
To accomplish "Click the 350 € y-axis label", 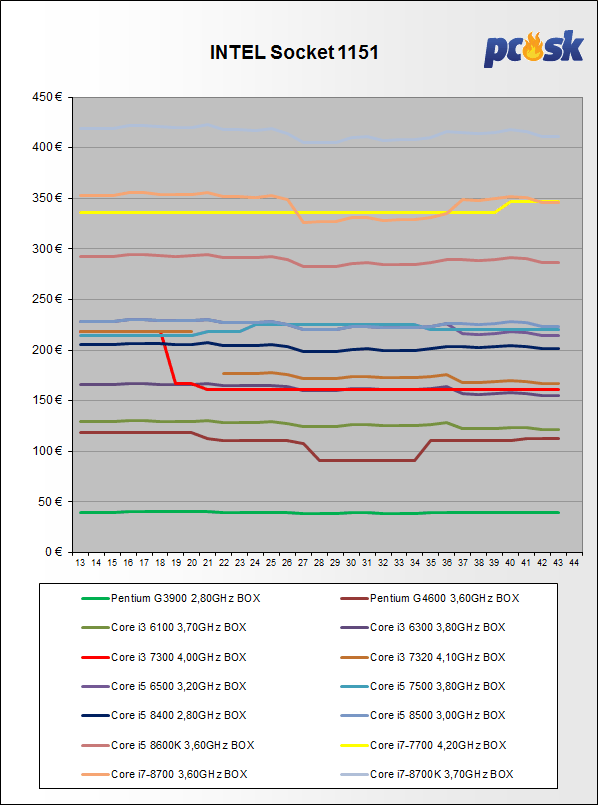I will [49, 198].
